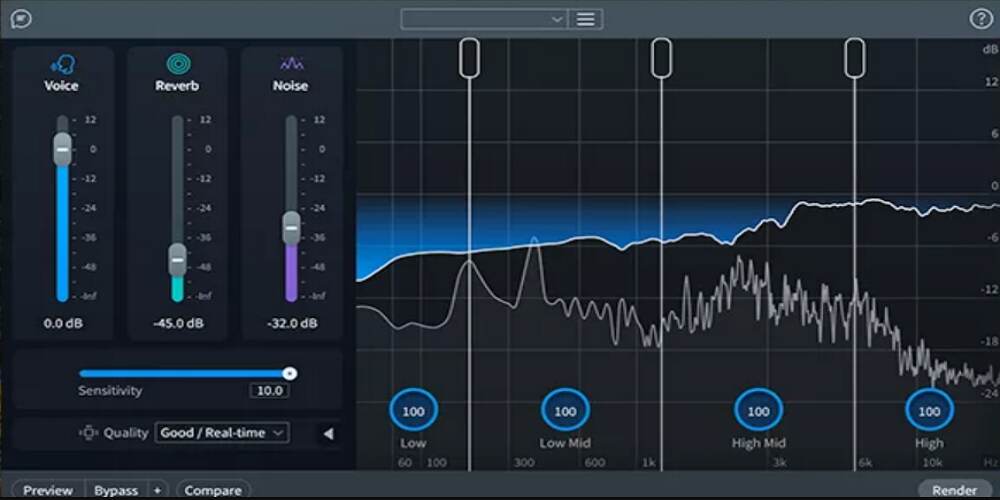Click the Noise level slider handle
This screenshot has width=1000, height=500.
point(291,228)
